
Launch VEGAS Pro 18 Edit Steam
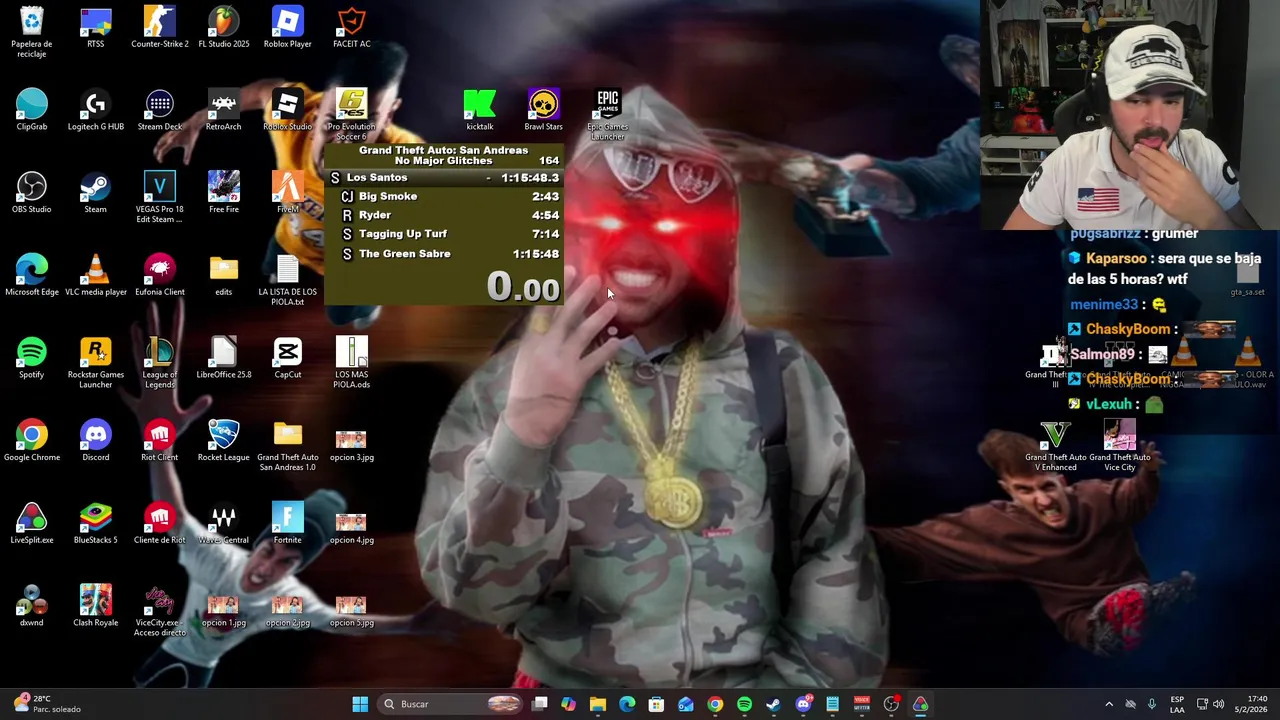[x=160, y=197]
